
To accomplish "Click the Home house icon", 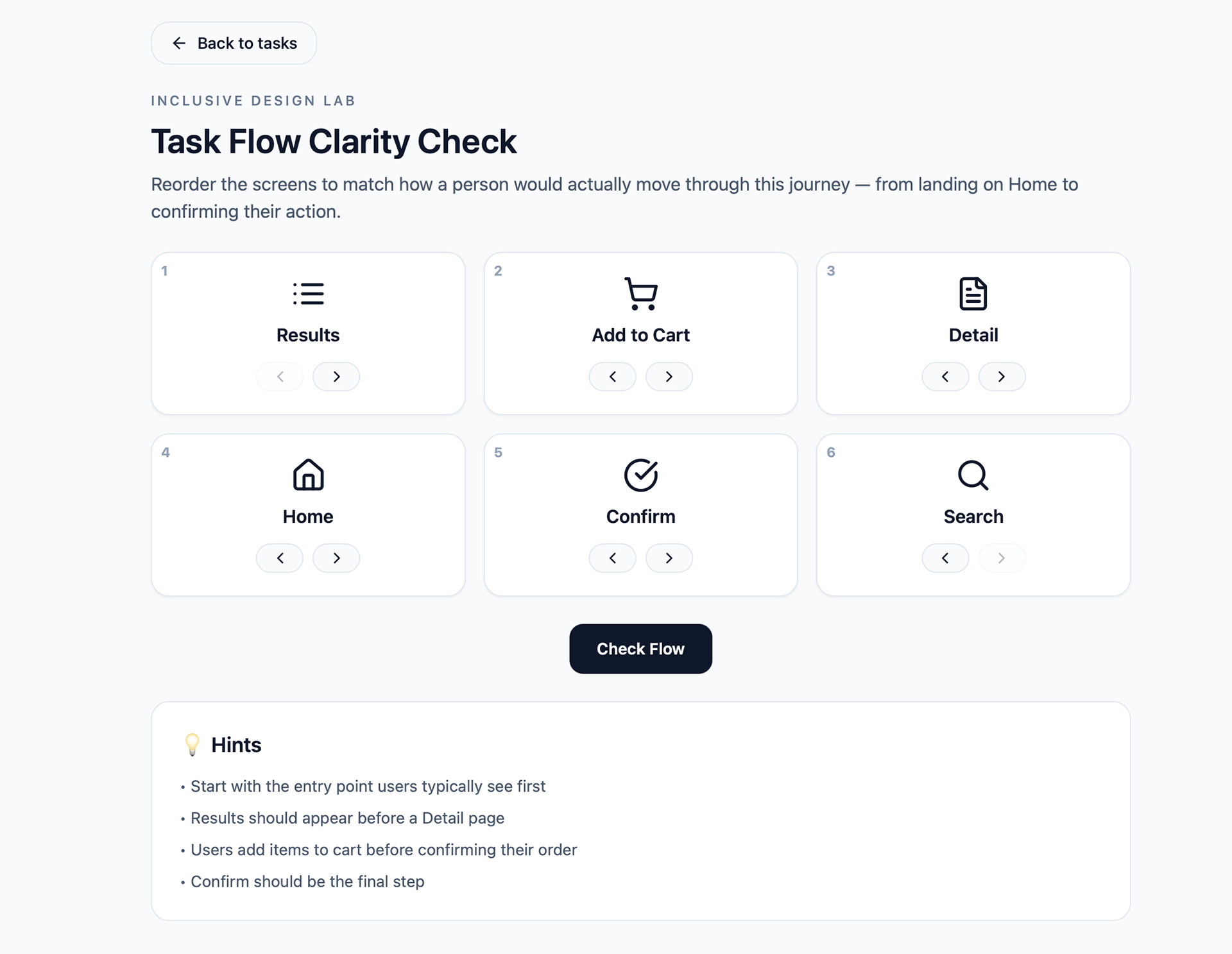I will point(308,475).
